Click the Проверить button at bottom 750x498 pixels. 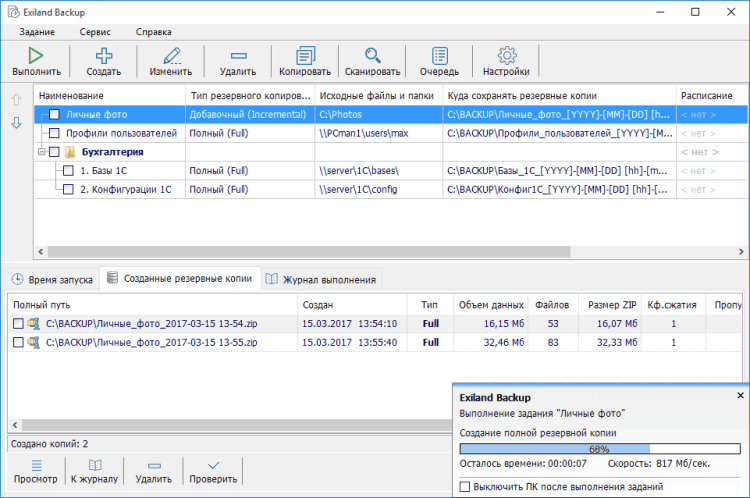213,471
